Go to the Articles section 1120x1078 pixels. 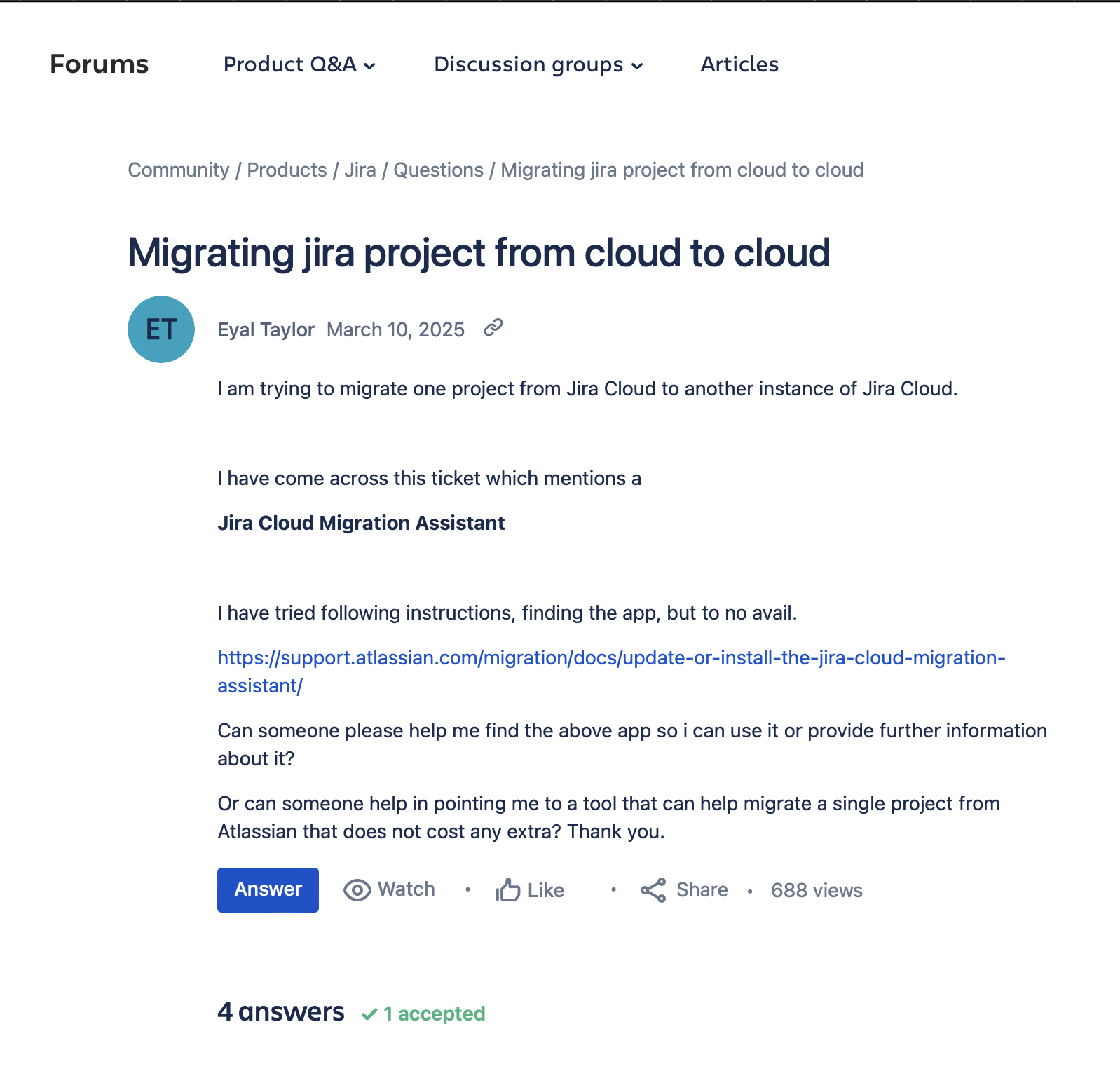click(739, 64)
